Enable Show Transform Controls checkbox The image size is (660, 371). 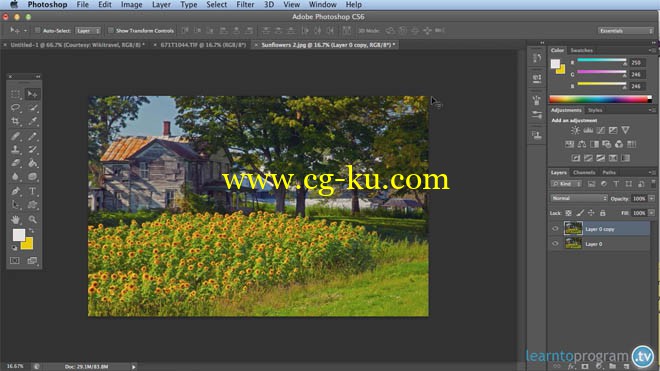tap(111, 30)
